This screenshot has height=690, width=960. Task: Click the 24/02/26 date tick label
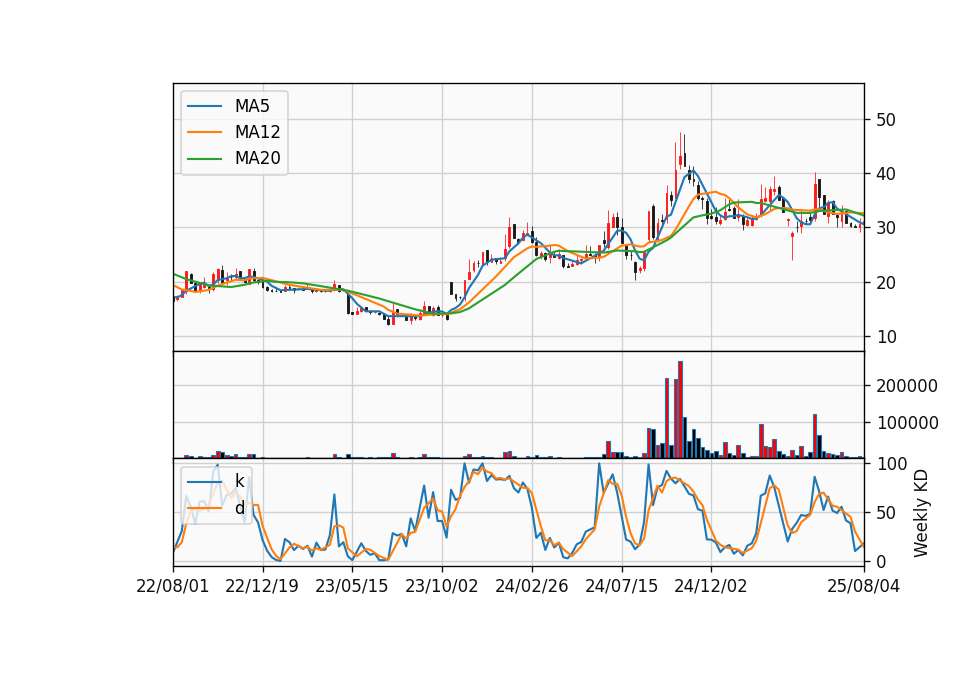click(531, 586)
